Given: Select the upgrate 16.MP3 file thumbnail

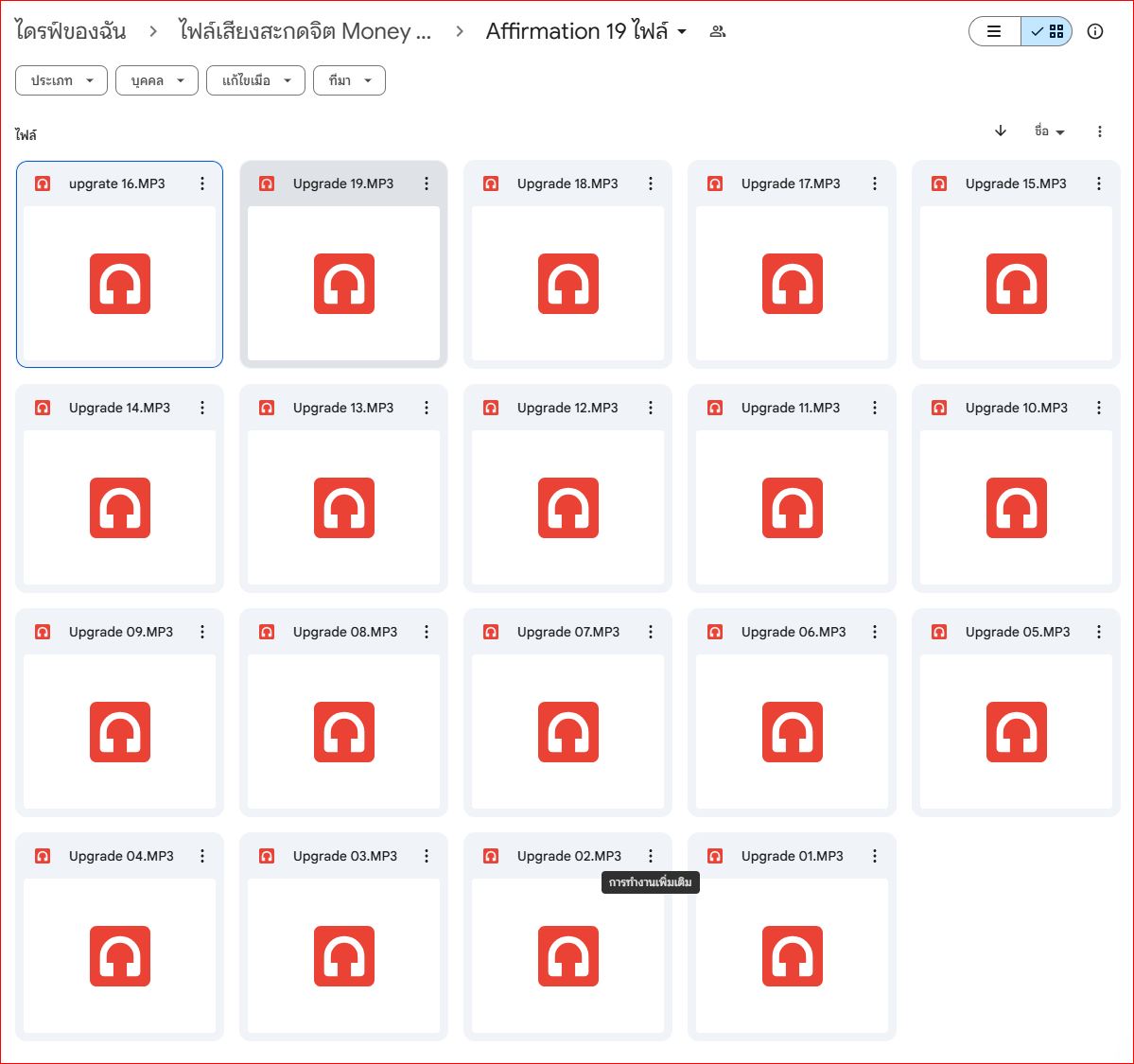Looking at the screenshot, I should (x=119, y=284).
